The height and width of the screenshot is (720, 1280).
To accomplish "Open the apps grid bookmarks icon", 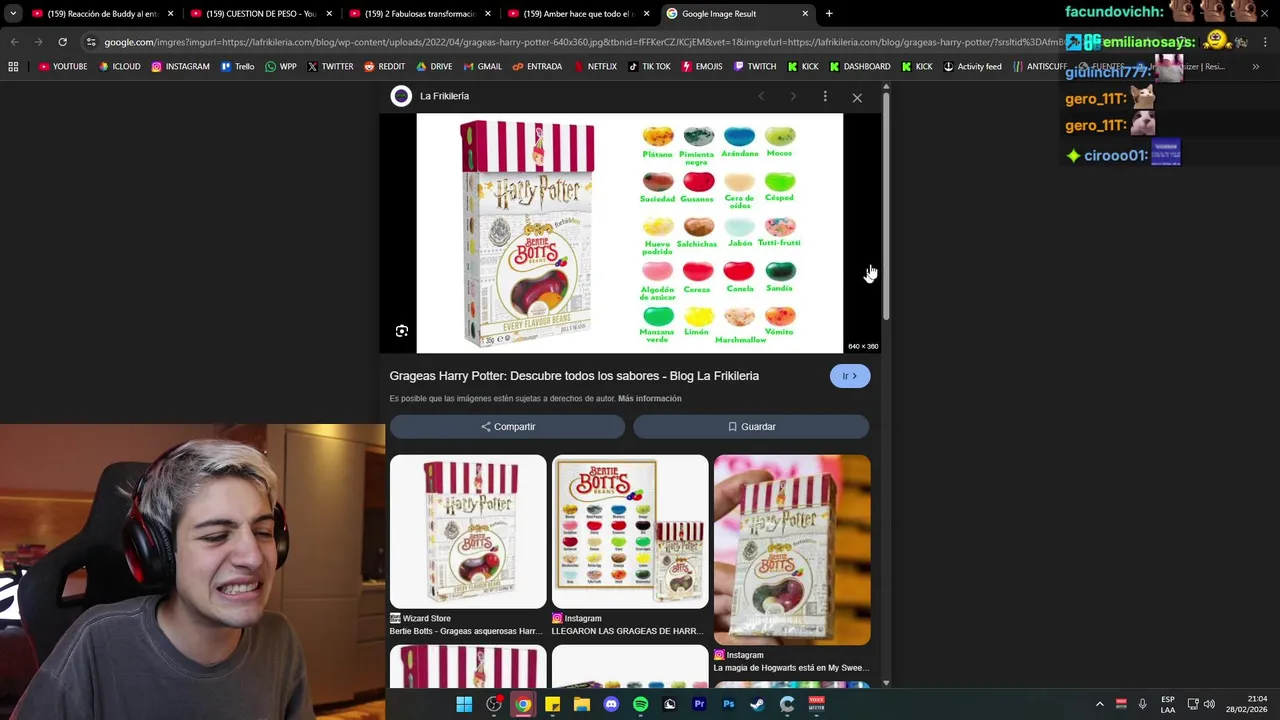I will coord(13,66).
